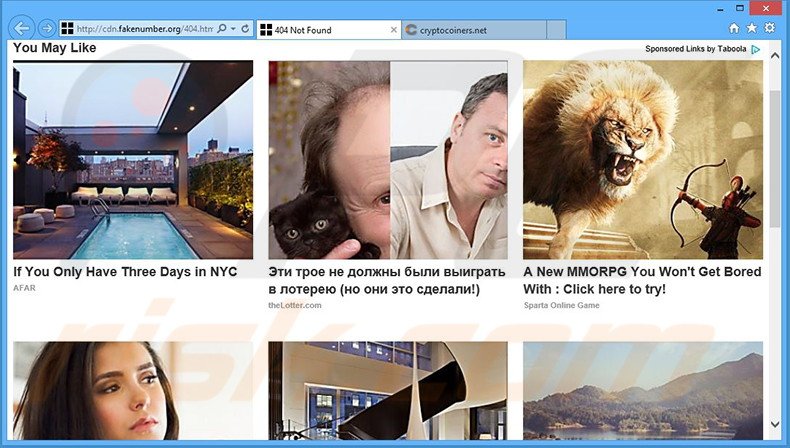This screenshot has height=448, width=790.
Task: Click 'If You Only Have Three Days in NYC'
Action: click(125, 272)
